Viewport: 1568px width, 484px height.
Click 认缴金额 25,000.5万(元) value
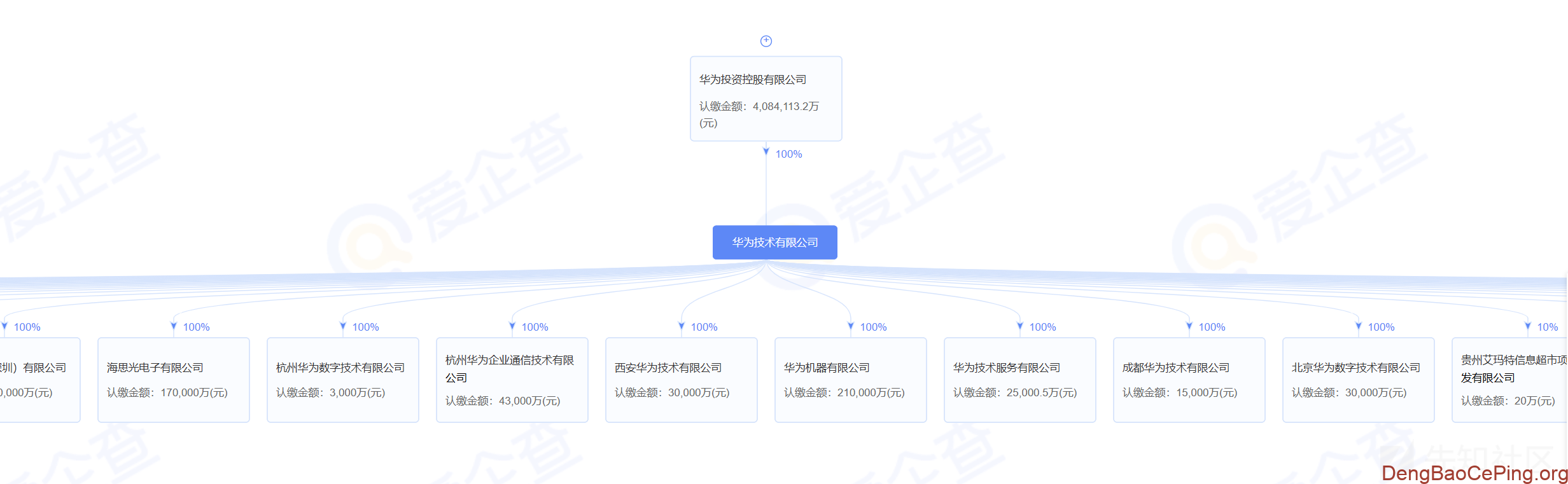pos(1015,392)
